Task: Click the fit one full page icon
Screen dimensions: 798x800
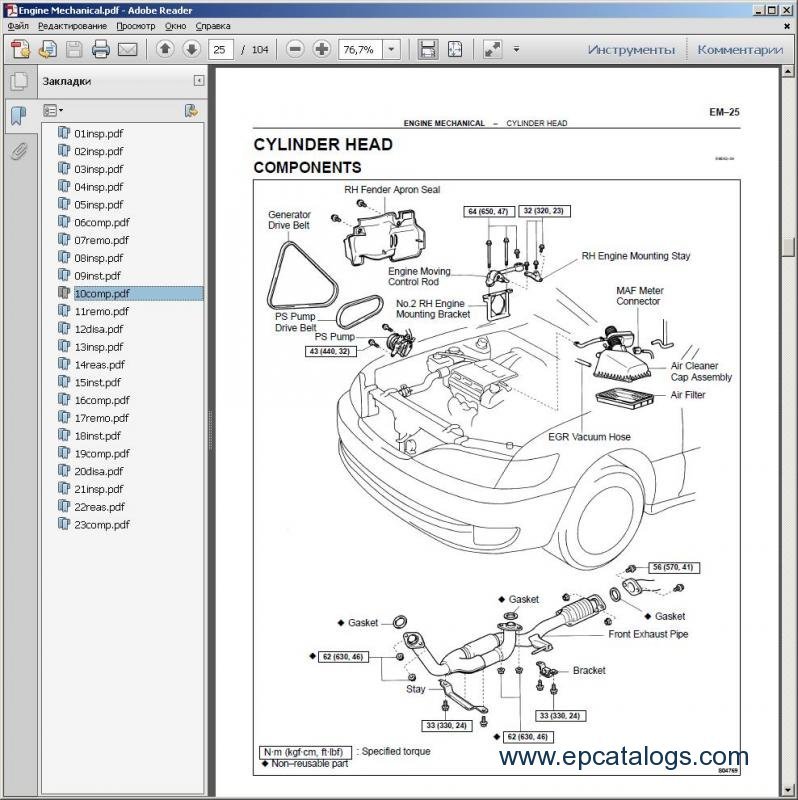Action: click(455, 49)
